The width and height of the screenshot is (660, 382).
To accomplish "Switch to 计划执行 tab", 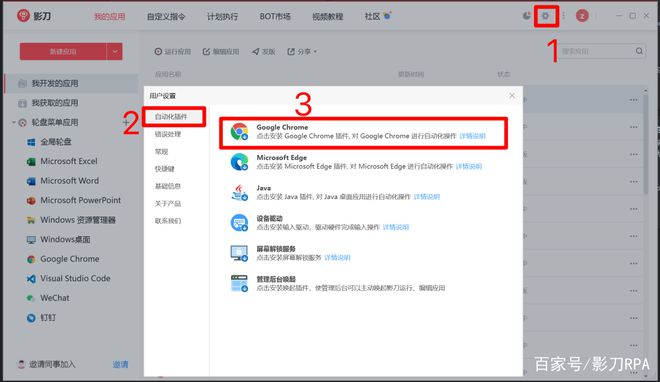I will (222, 16).
